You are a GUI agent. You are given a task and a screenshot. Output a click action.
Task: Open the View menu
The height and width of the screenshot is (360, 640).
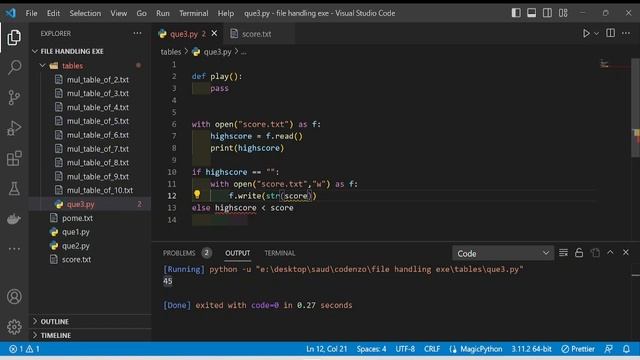(x=118, y=13)
